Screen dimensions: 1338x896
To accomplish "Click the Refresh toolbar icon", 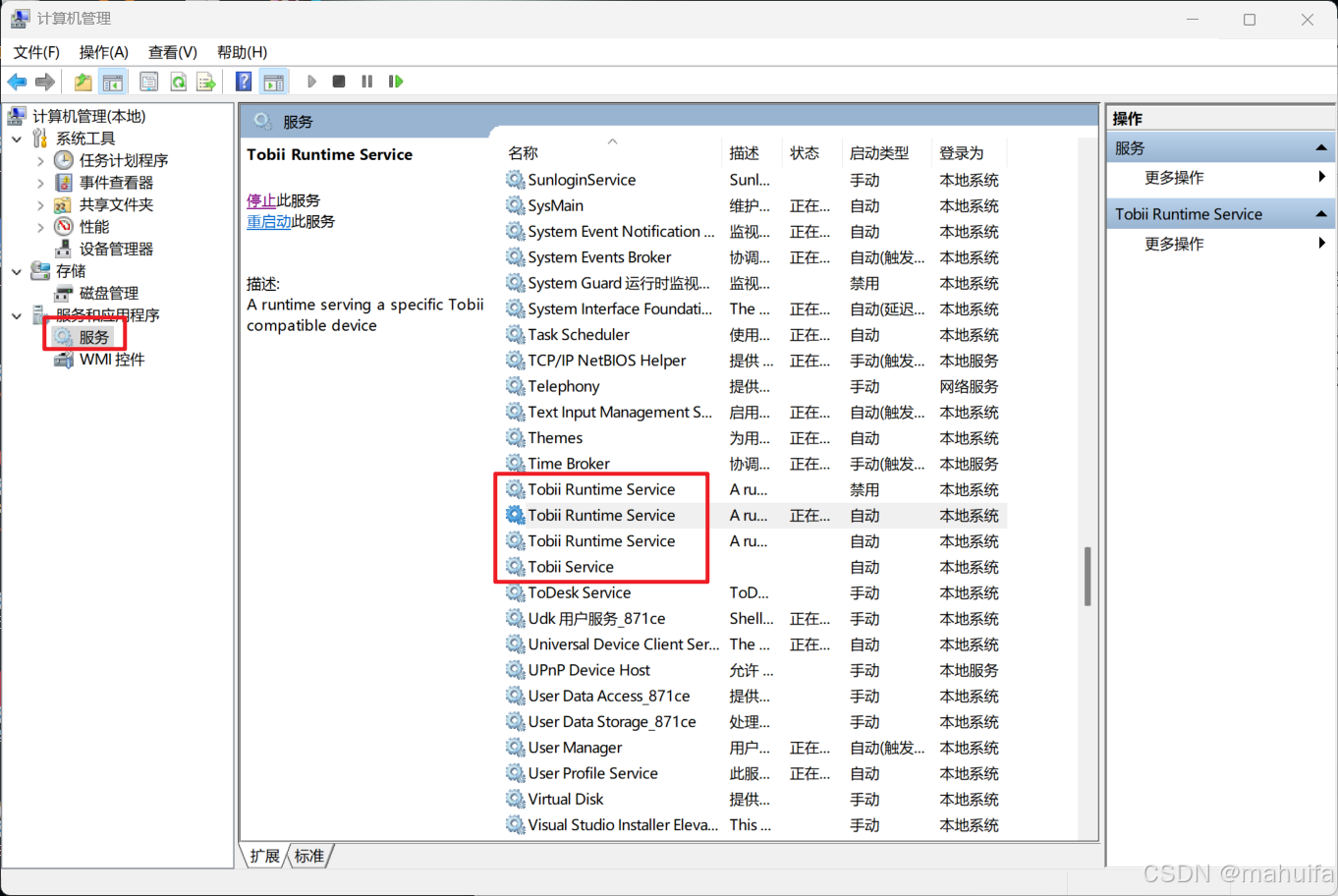I will [178, 82].
